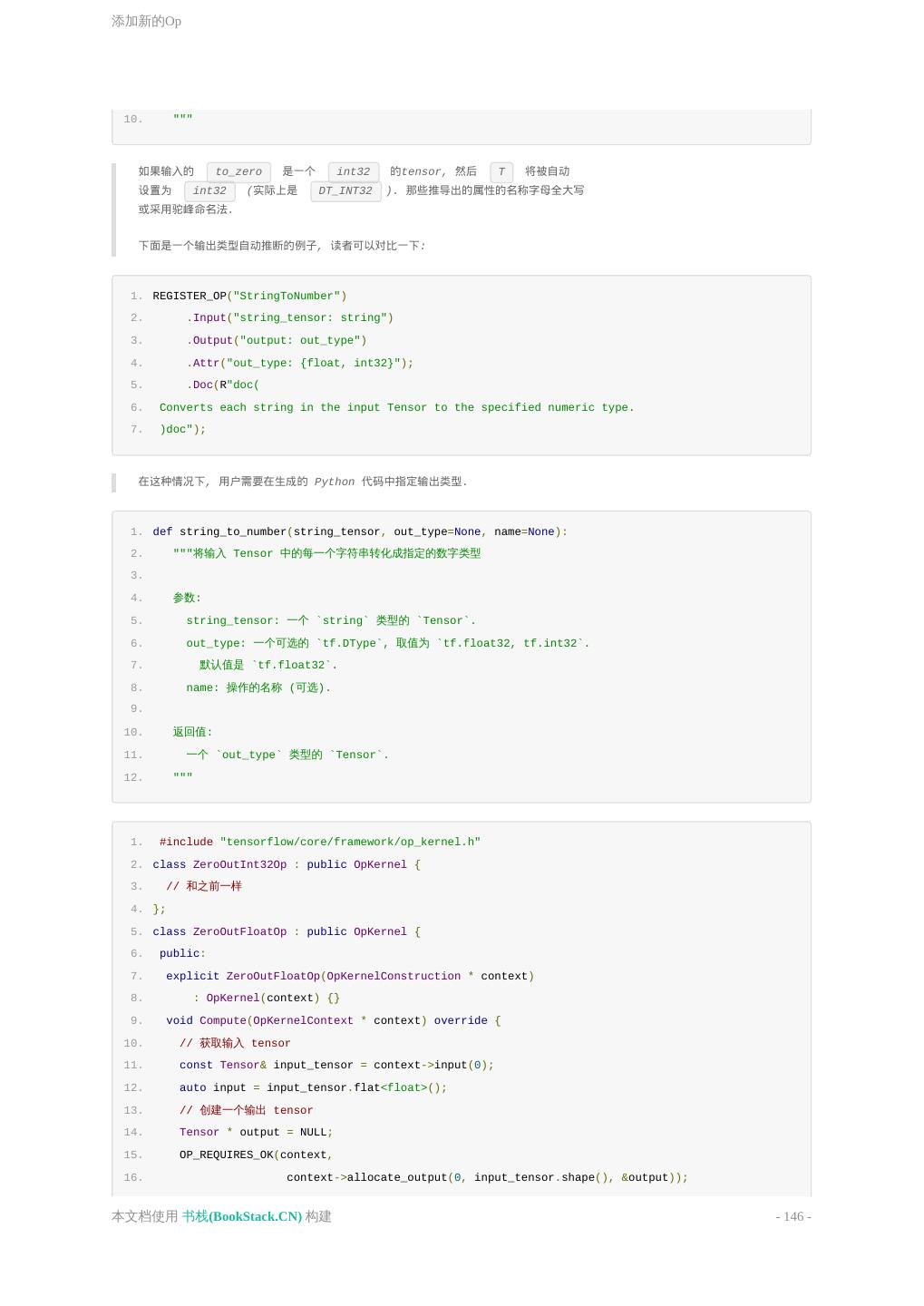Click the 添加新的Op page header title

pos(146,21)
